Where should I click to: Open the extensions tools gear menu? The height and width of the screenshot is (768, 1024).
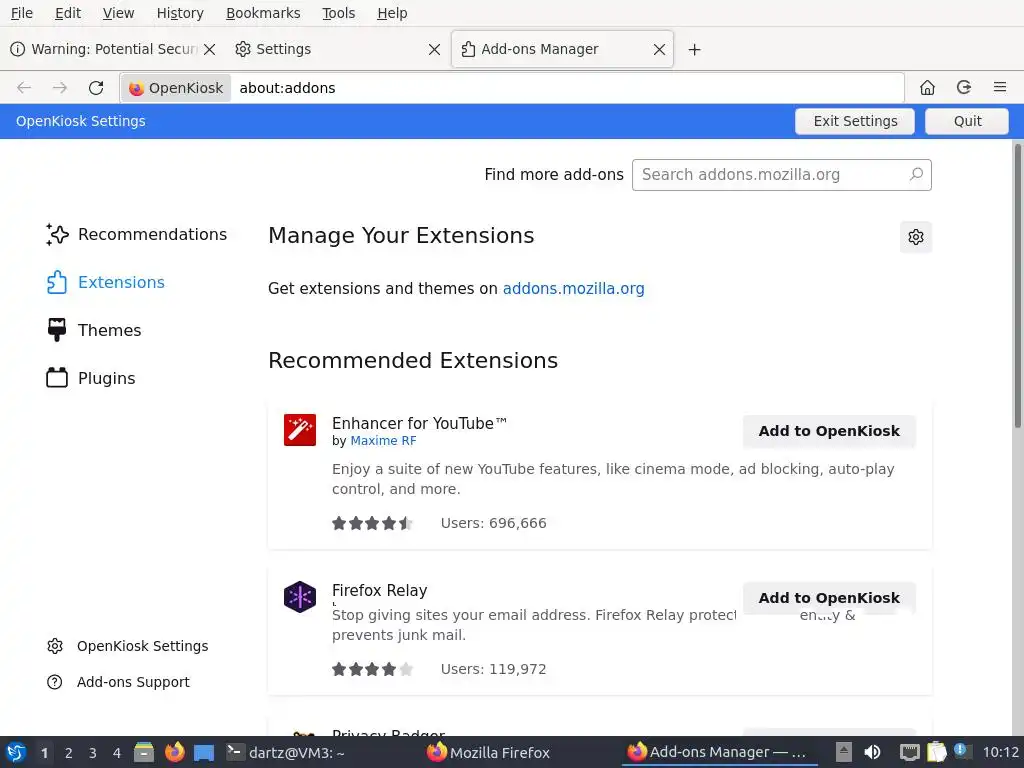(916, 236)
